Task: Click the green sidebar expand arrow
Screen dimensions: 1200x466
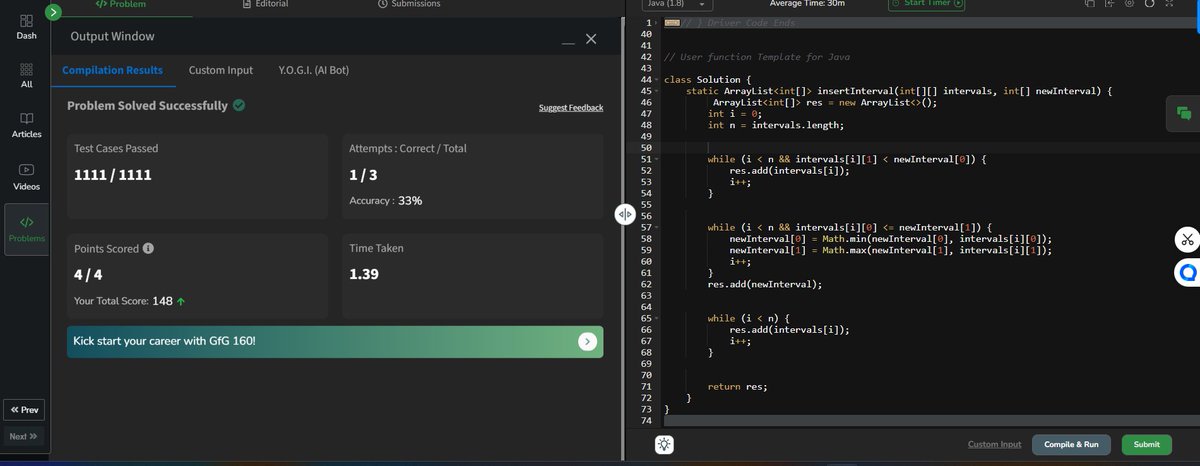Action: click(x=54, y=12)
